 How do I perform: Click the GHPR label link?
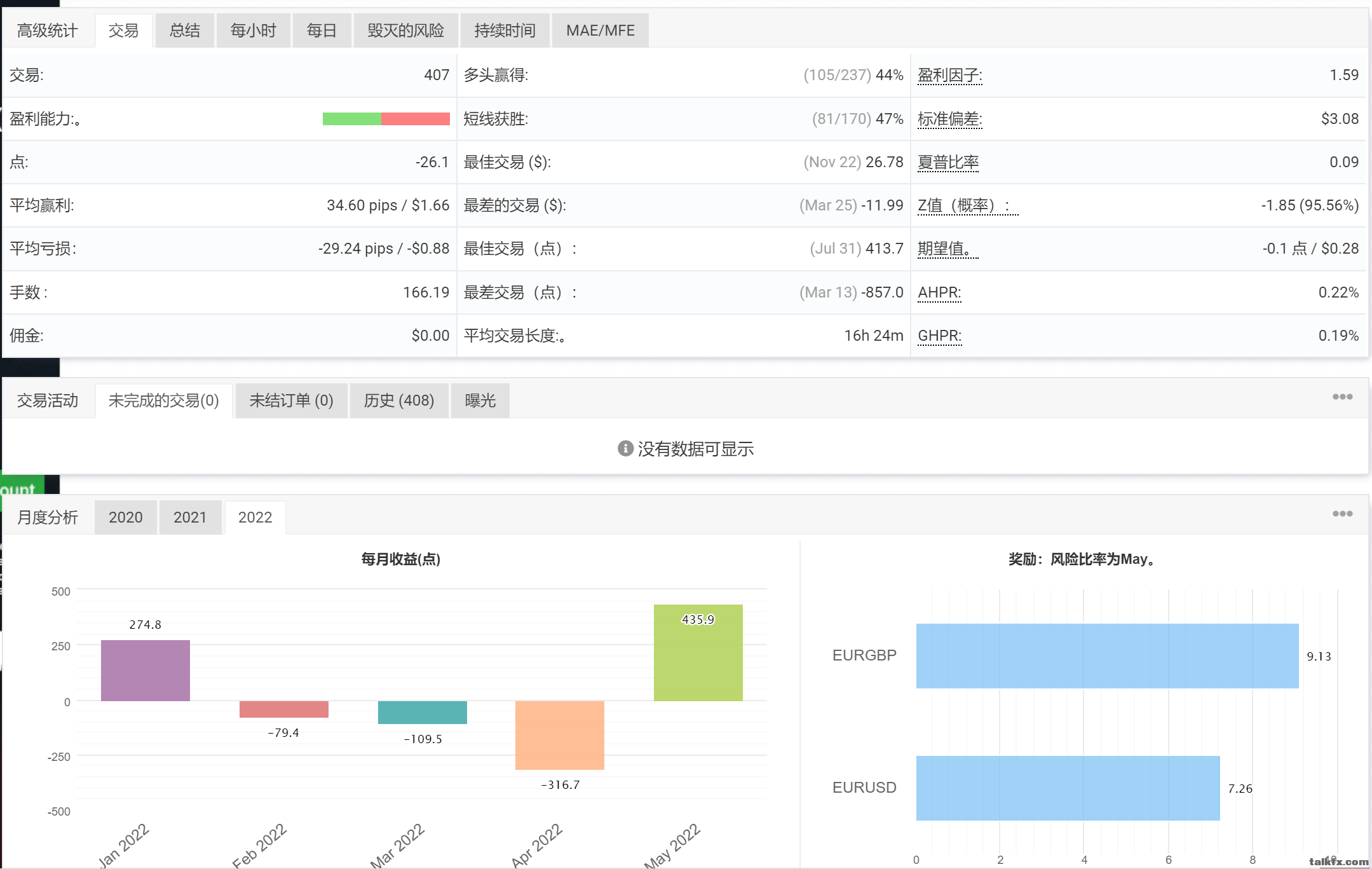940,336
